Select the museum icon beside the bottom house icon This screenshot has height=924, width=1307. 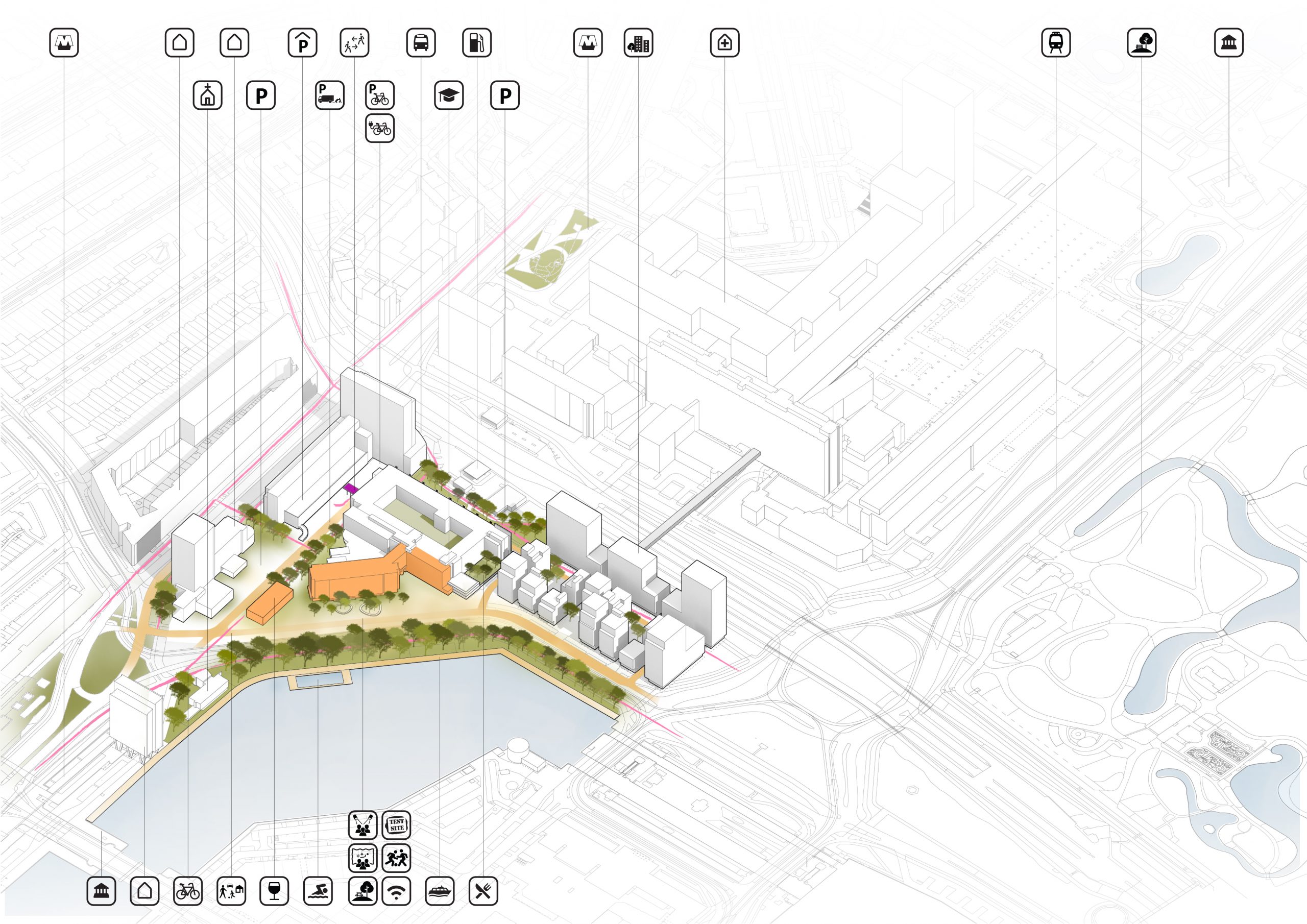[x=101, y=891]
